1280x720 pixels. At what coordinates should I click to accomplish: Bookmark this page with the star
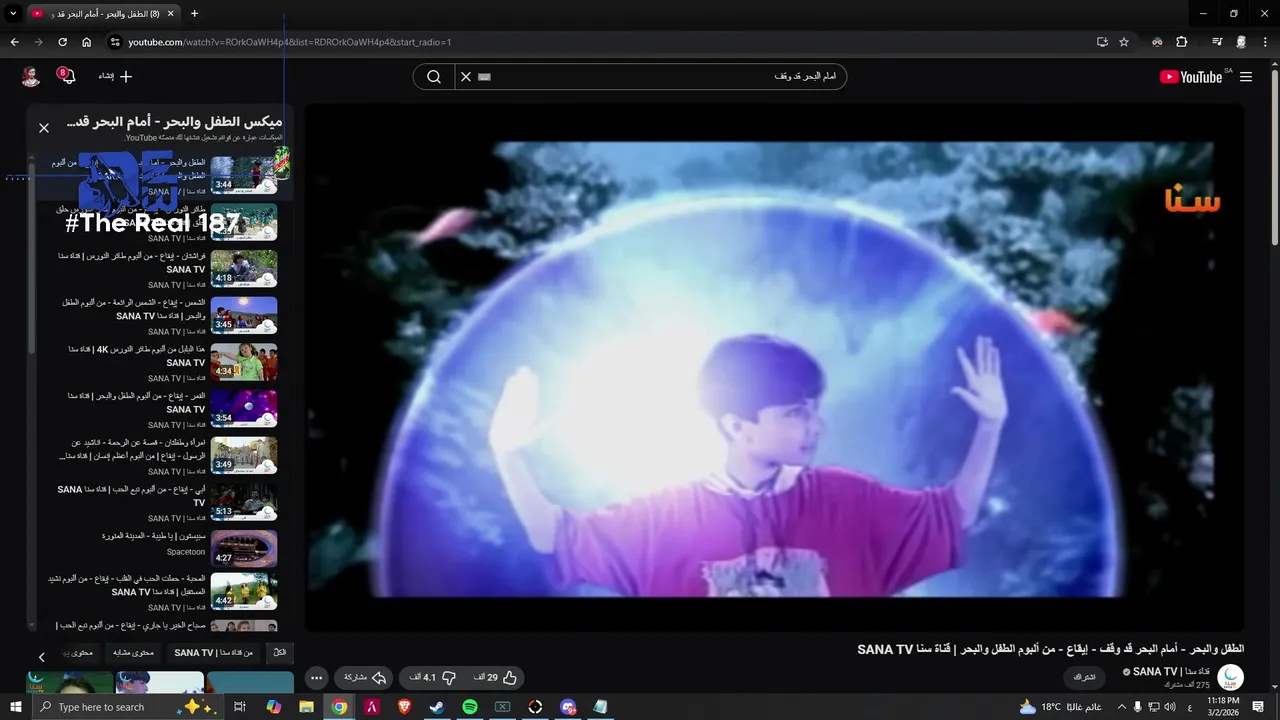1124,42
